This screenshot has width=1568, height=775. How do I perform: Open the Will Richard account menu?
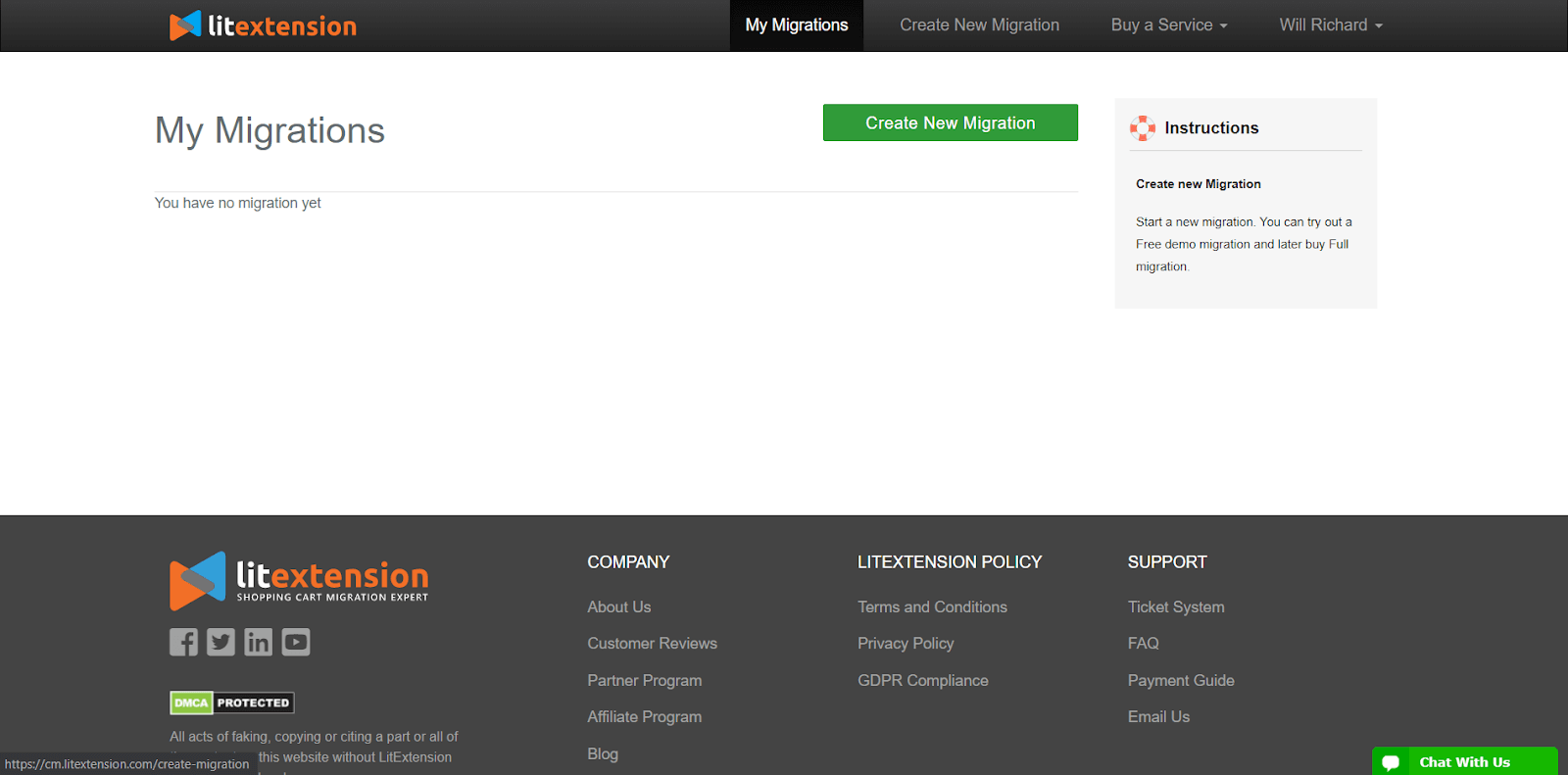tap(1330, 25)
